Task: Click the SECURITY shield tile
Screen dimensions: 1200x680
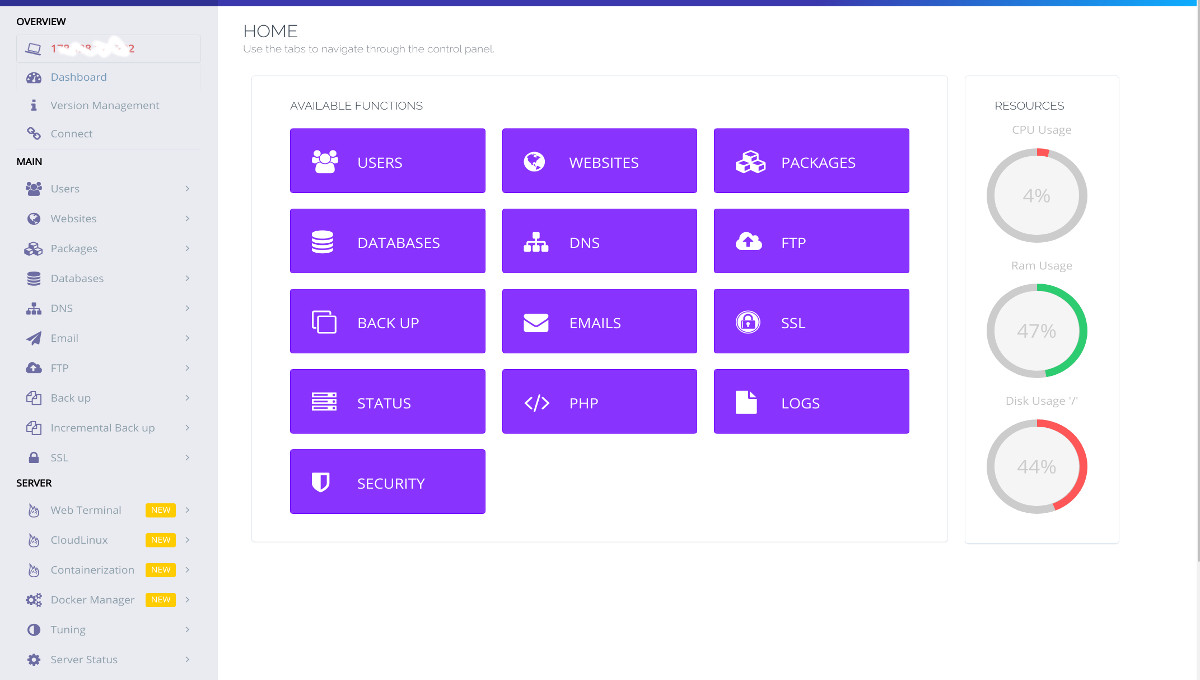Action: (387, 481)
